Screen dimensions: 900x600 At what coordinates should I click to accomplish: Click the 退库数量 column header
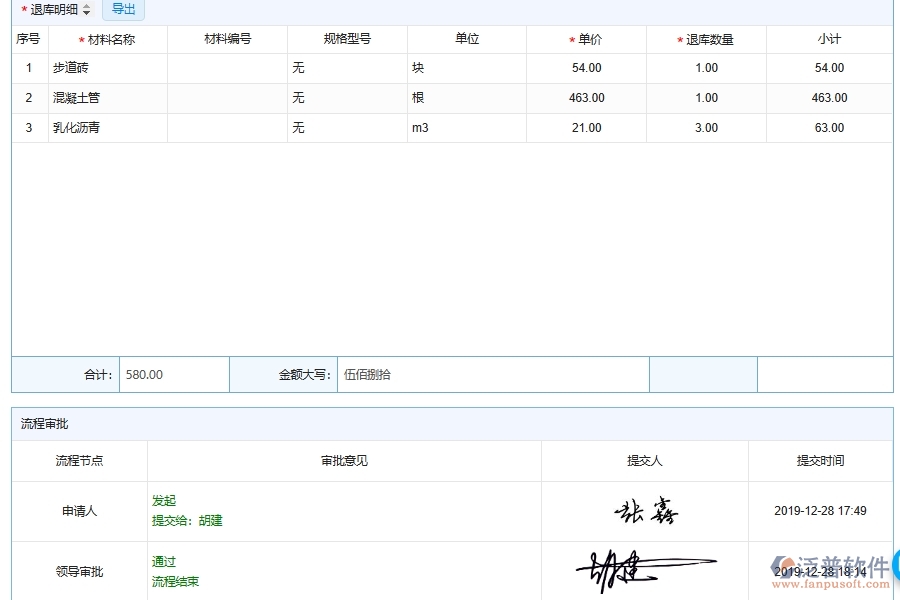706,38
